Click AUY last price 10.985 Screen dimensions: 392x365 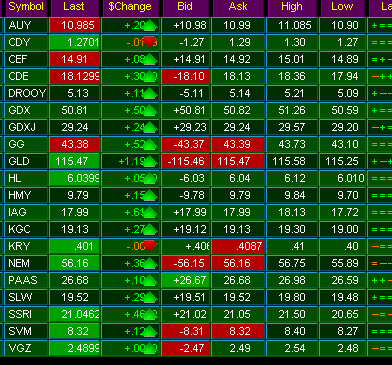(74, 25)
